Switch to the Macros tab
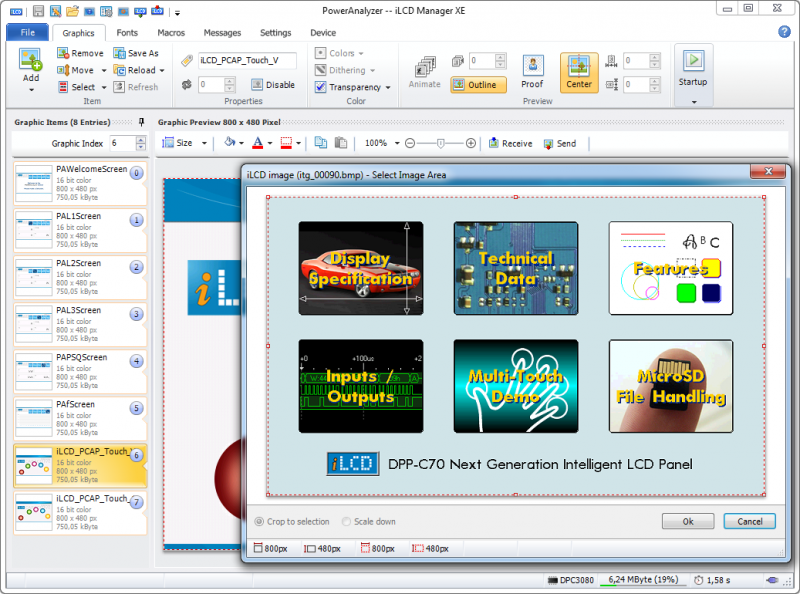 pos(171,33)
